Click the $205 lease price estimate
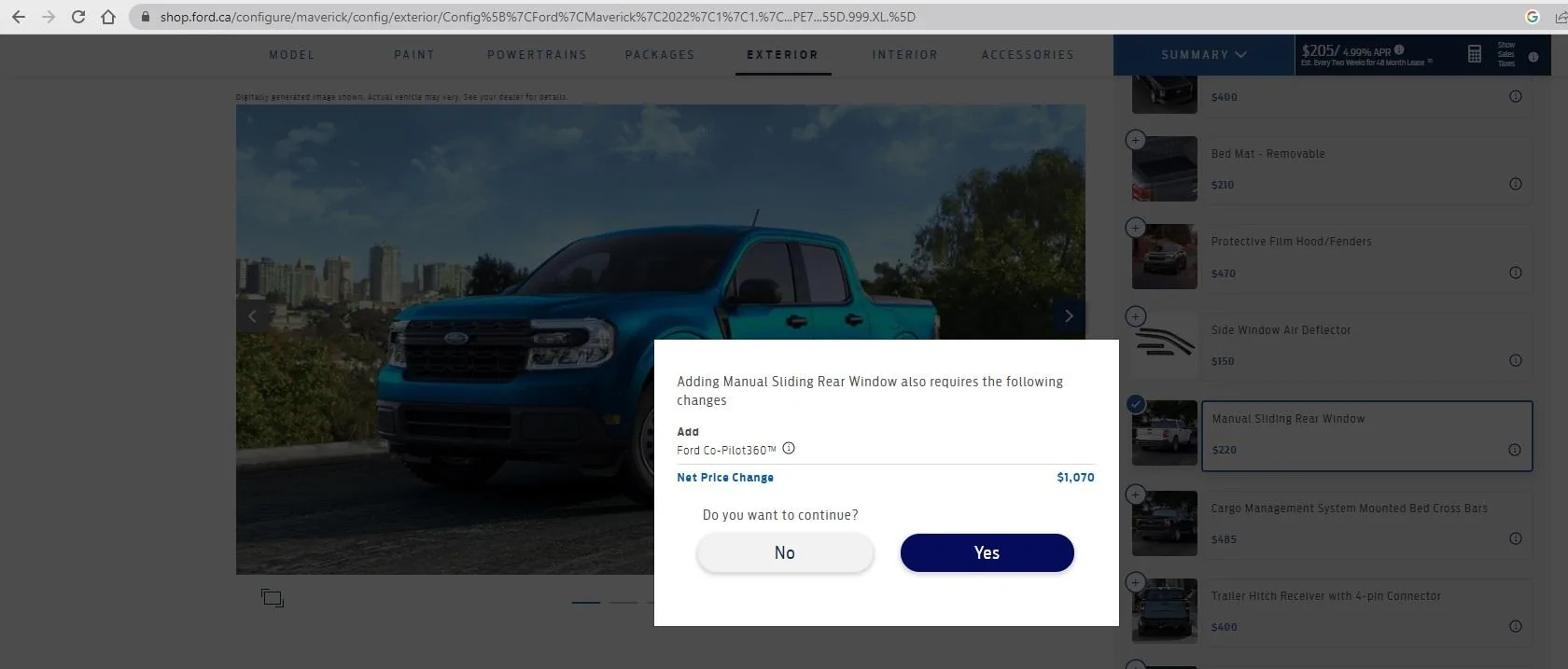 pos(1320,50)
